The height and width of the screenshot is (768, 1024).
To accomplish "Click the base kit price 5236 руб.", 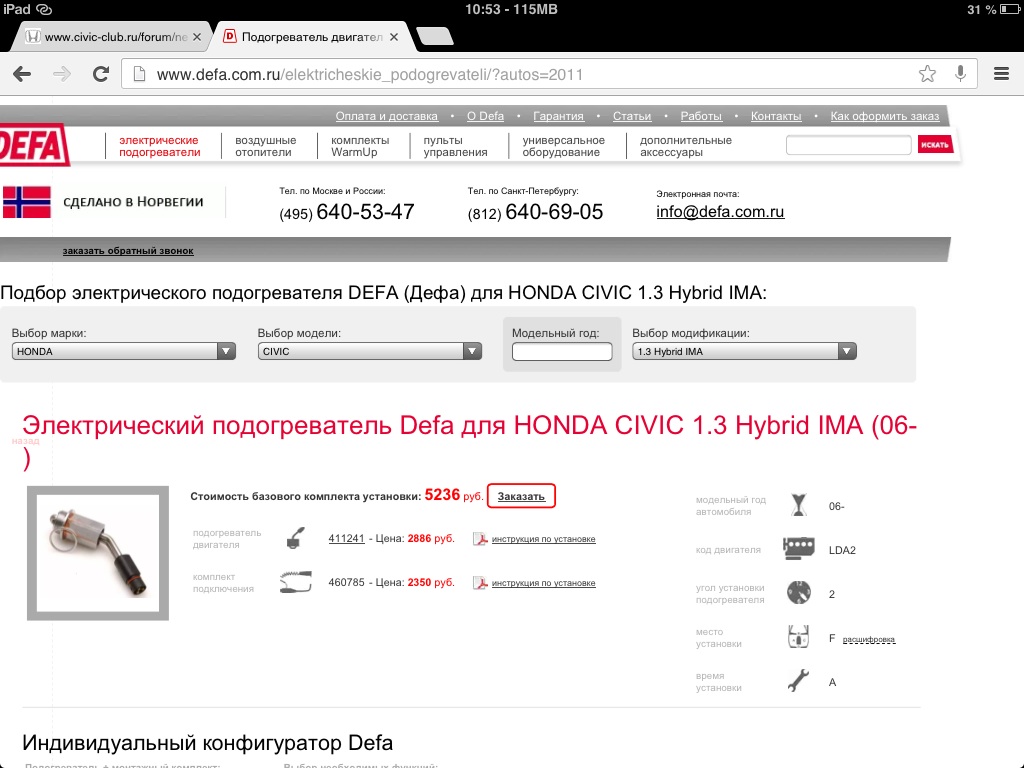I will point(454,495).
